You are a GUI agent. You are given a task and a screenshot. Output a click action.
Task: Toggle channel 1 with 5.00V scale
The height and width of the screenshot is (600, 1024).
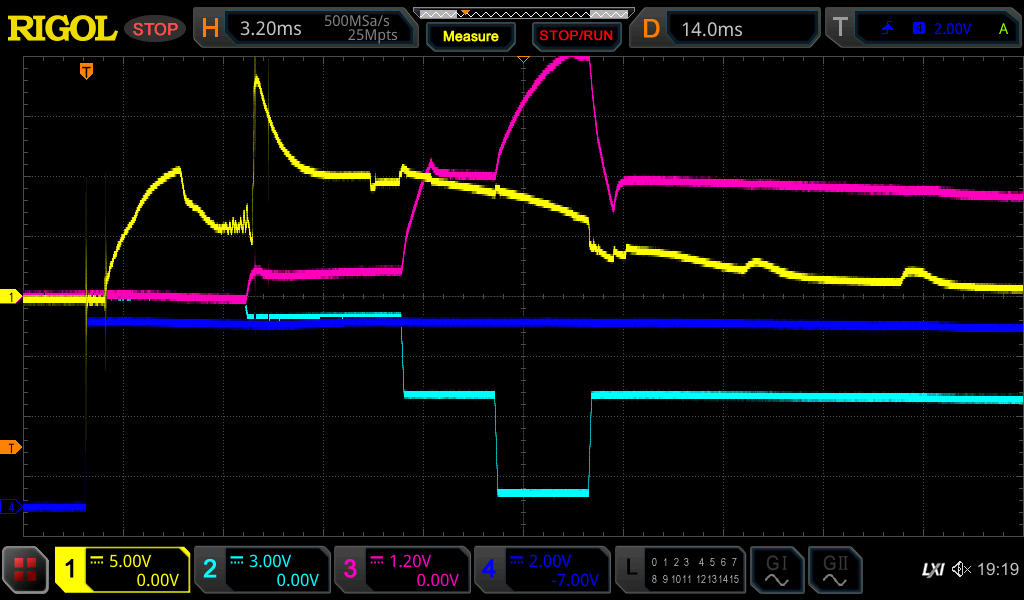tap(122, 570)
